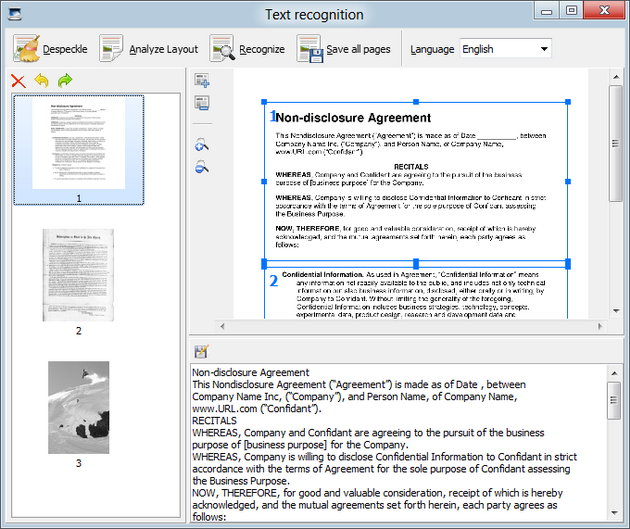
Task: Remove the selected recognition area icon
Action: coord(202,102)
